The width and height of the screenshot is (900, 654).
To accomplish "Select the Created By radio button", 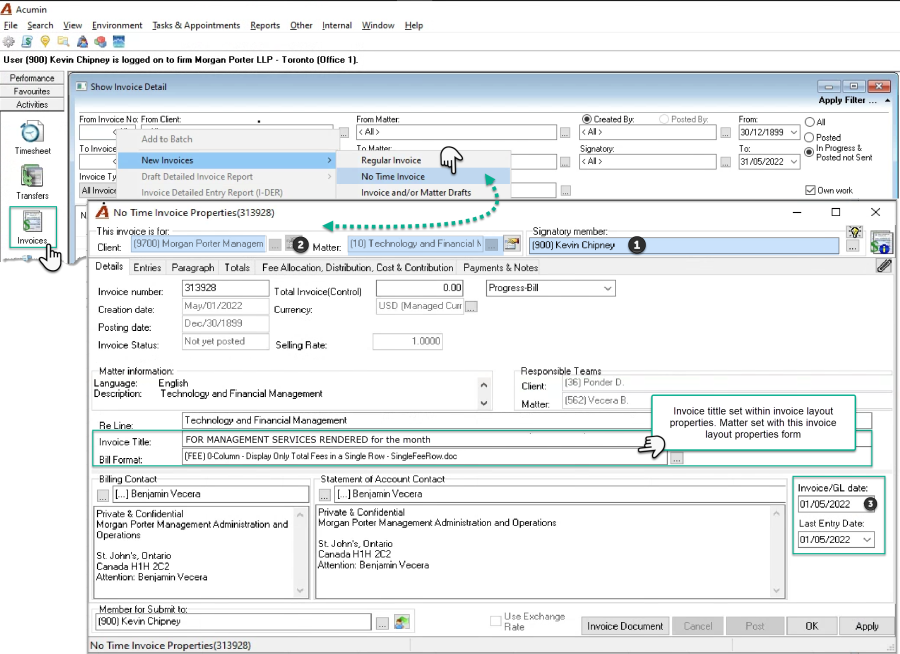I will pyautogui.click(x=587, y=119).
